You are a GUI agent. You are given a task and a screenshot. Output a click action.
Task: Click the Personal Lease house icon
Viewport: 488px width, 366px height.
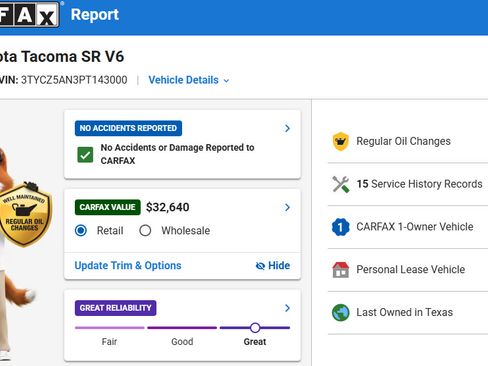tap(340, 270)
